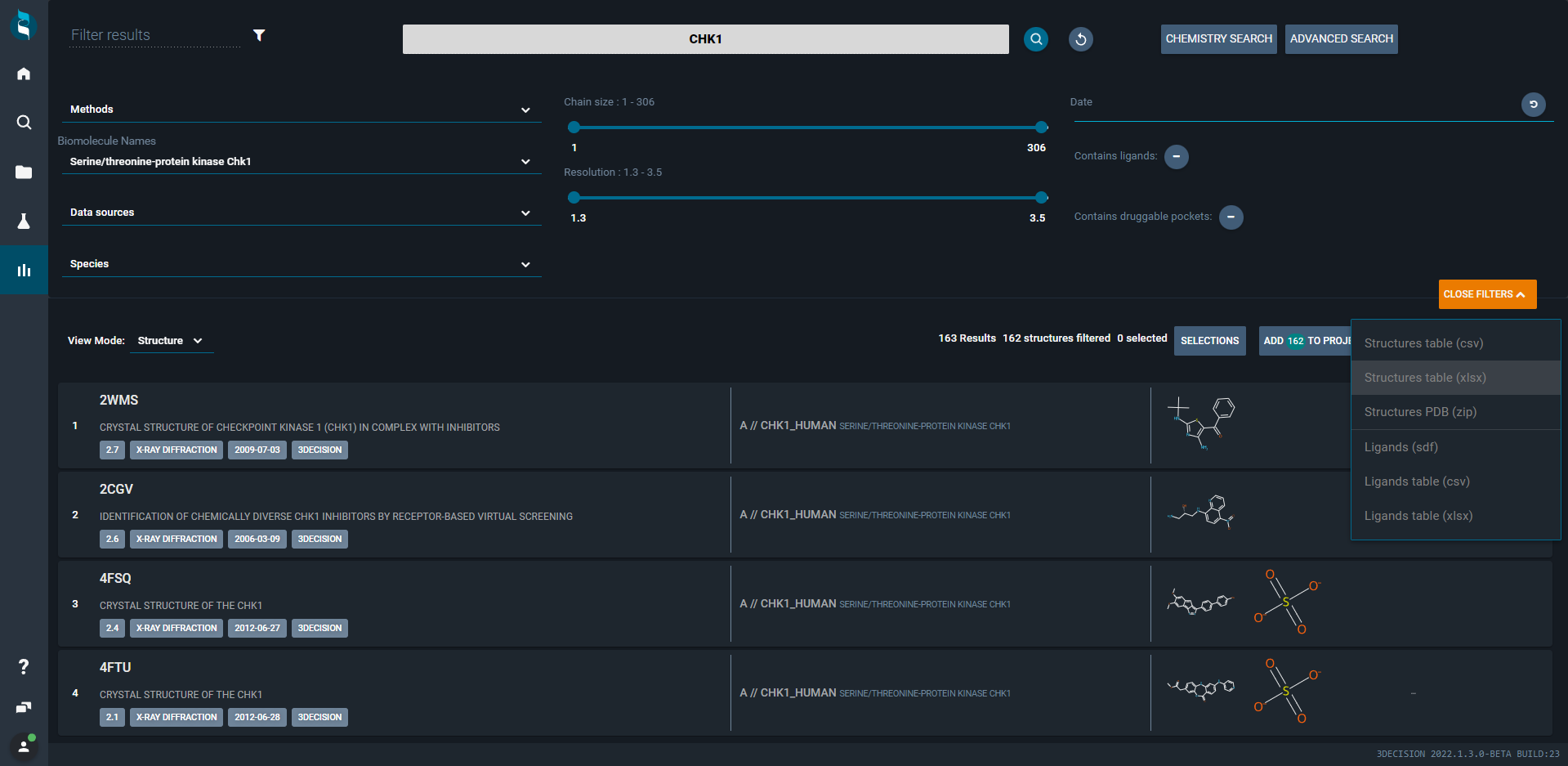Viewport: 1568px width, 766px height.
Task: Choose Ligands (sdf) export
Action: [1456, 447]
